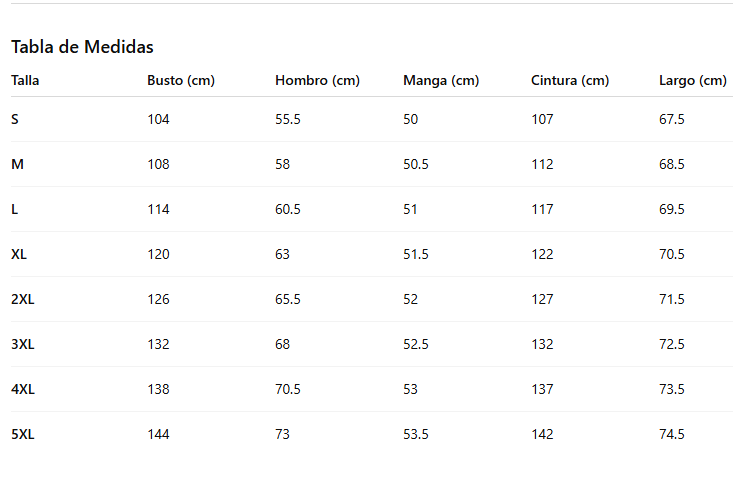Click the Busto value 104 for size S
Image resolution: width=733 pixels, height=496 pixels.
pyautogui.click(x=158, y=119)
